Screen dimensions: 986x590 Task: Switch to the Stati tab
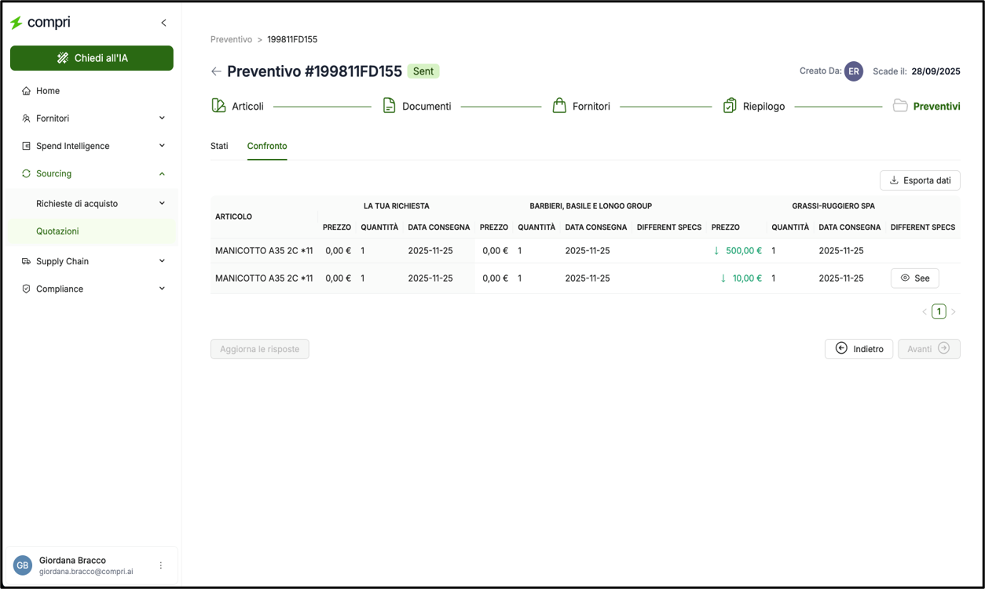tap(219, 146)
